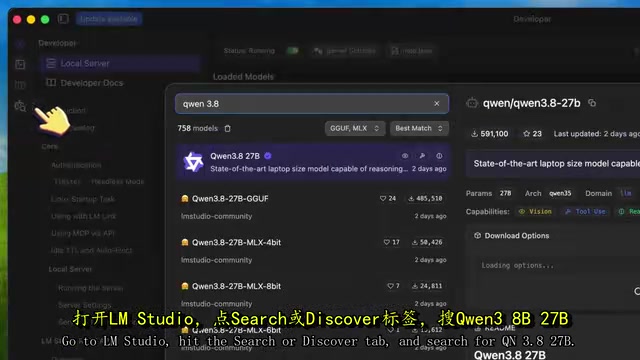Click the heart count 24 on GGUF result

(388, 198)
